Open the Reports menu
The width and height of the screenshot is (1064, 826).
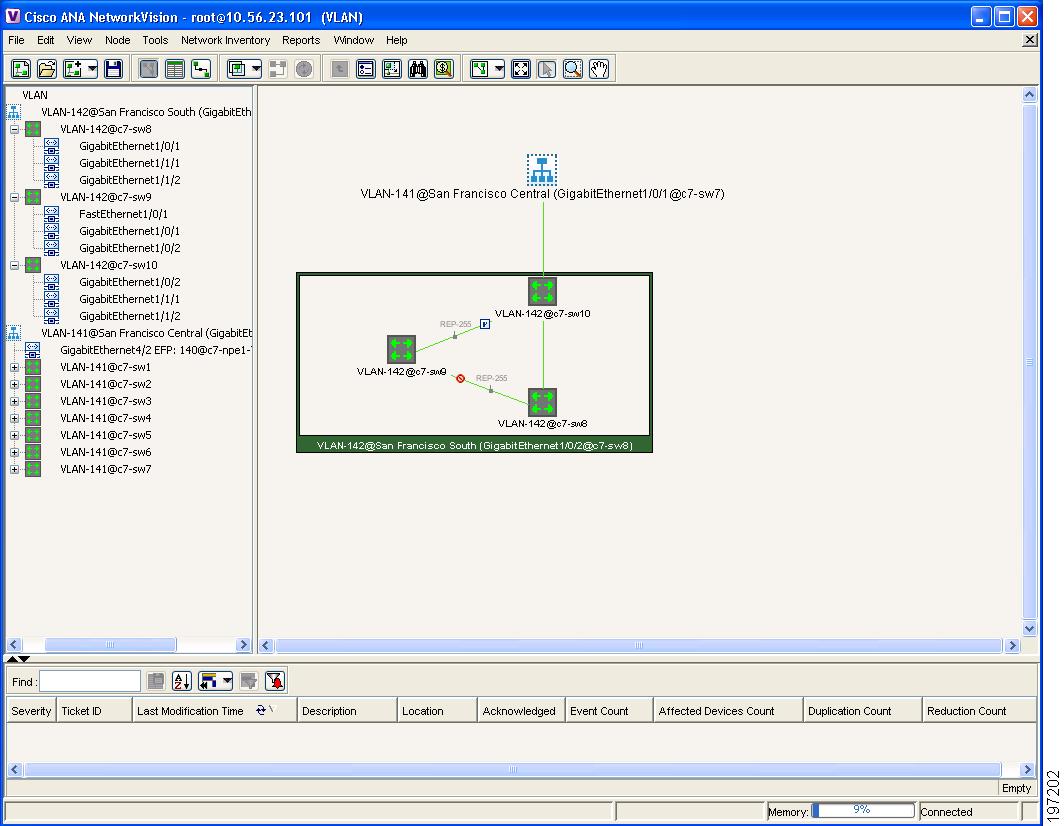tap(301, 40)
